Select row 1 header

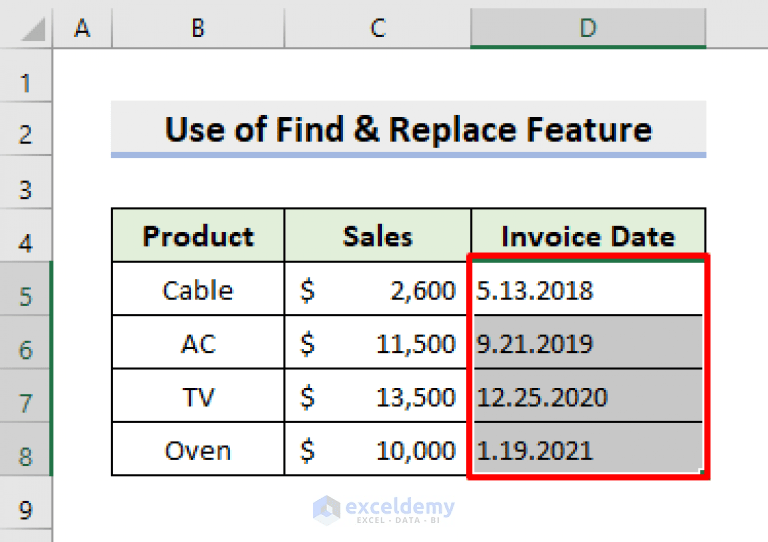(25, 76)
